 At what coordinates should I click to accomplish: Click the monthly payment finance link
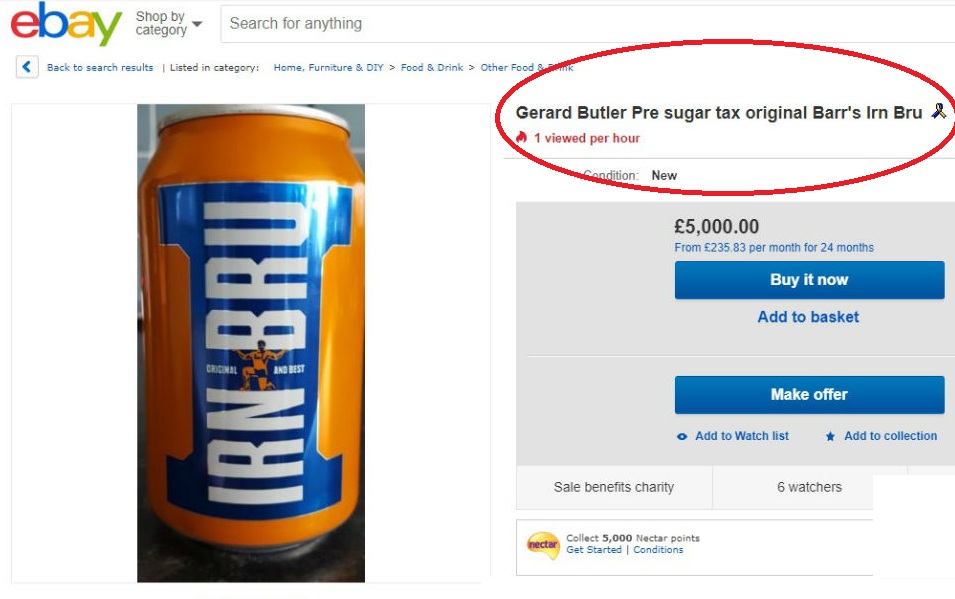tap(774, 248)
